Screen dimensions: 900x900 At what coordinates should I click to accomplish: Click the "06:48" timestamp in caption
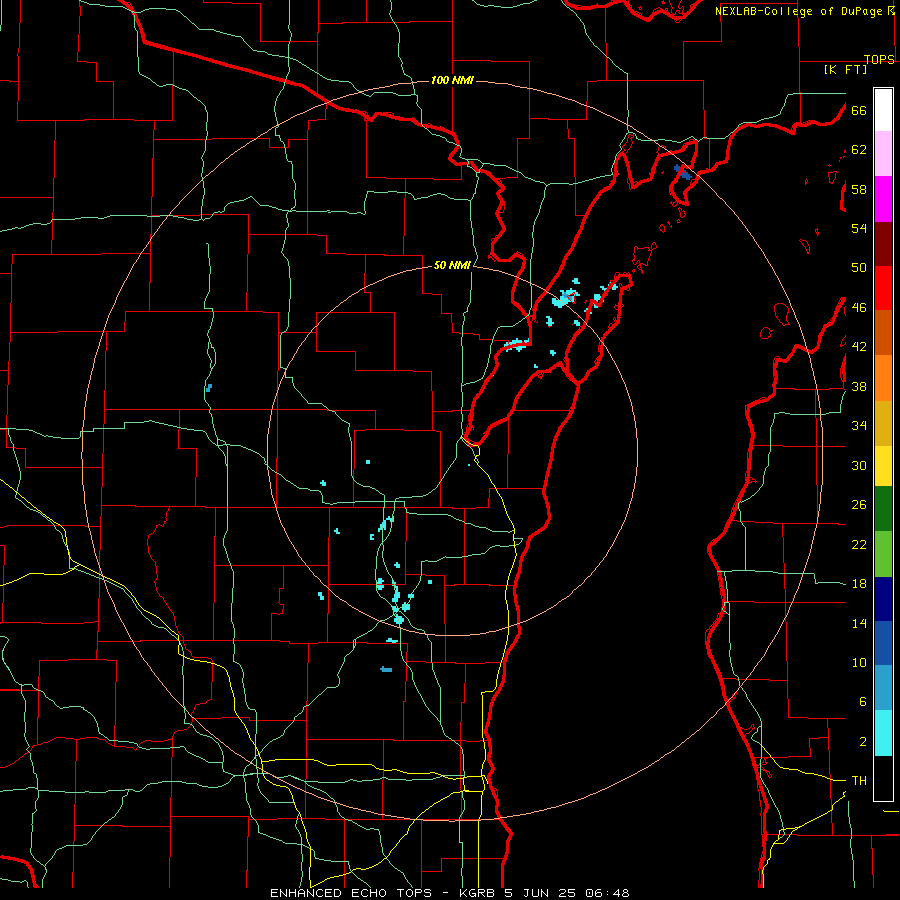tap(607, 893)
